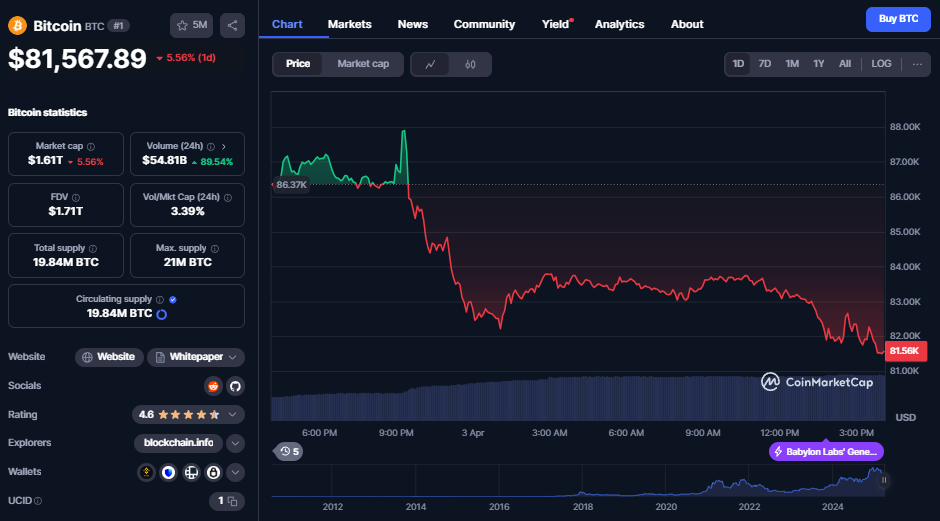This screenshot has width=940, height=521.
Task: Click the 21M BTC max supply value
Action: tap(188, 263)
